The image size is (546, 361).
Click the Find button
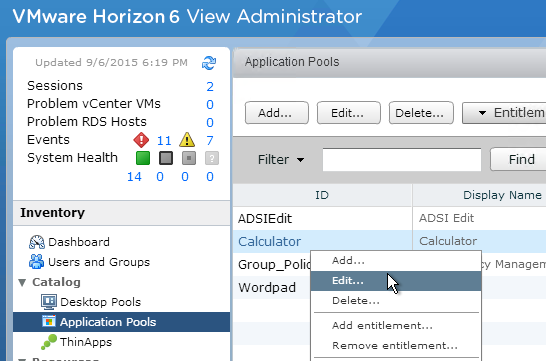519,159
